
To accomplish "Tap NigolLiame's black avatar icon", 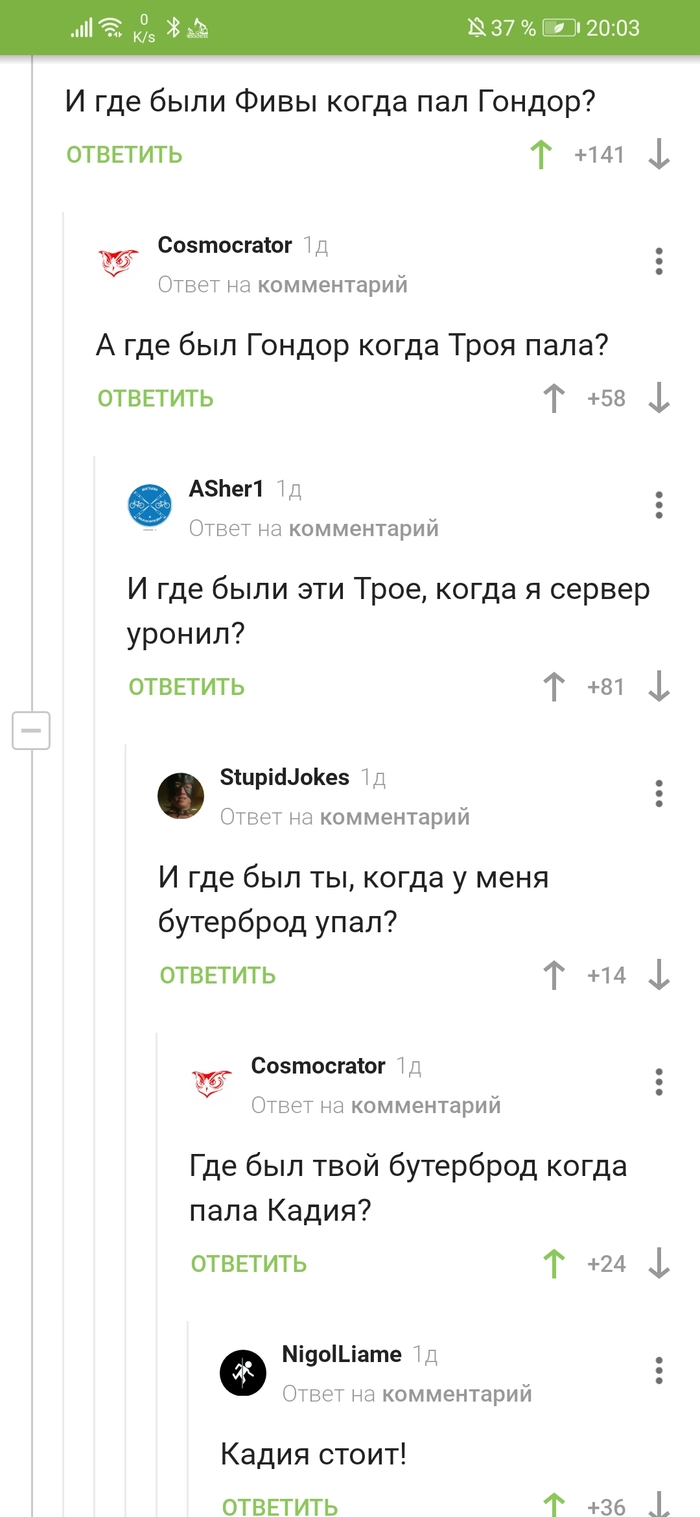I will click(243, 1372).
